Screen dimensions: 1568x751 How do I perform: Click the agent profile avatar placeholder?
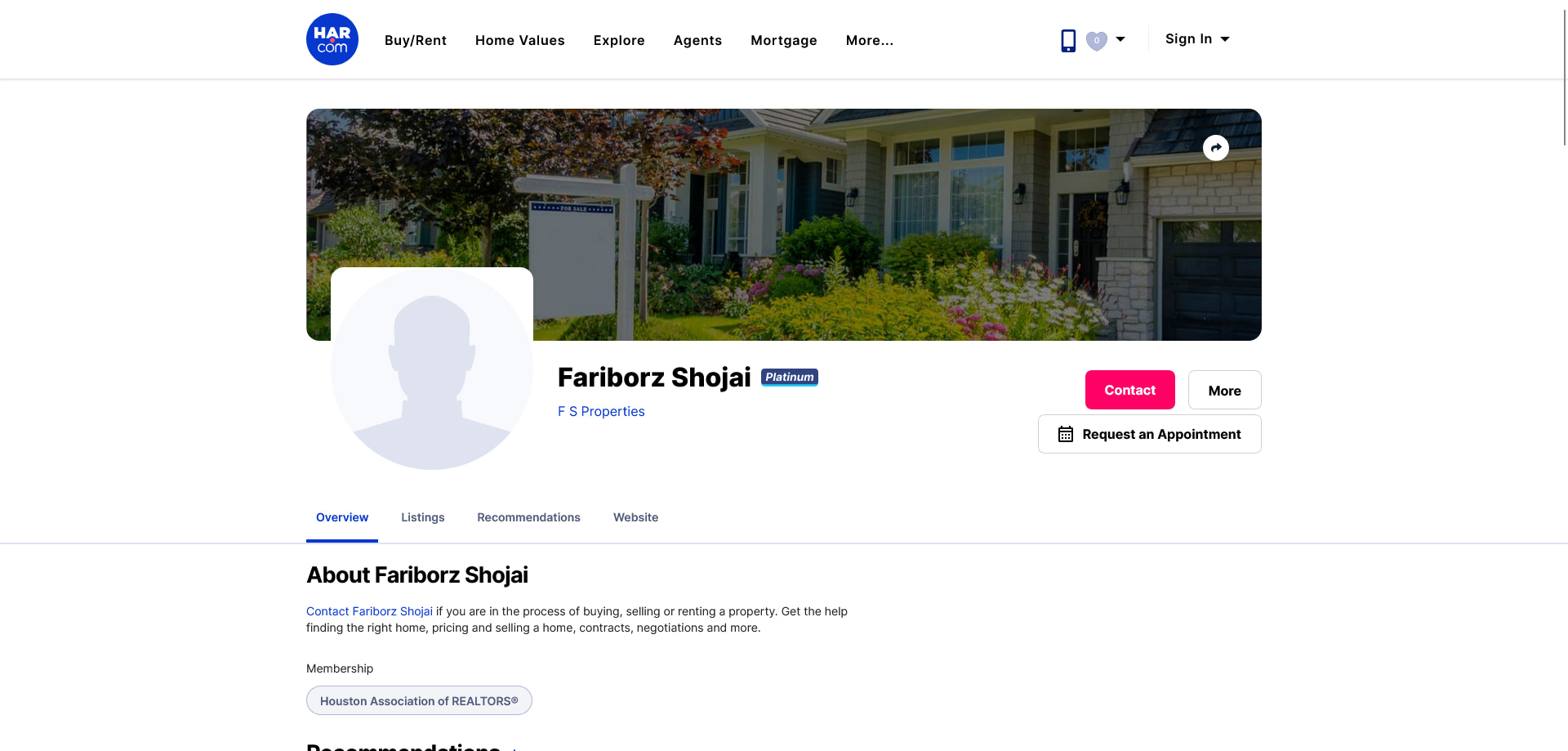pyautogui.click(x=432, y=369)
